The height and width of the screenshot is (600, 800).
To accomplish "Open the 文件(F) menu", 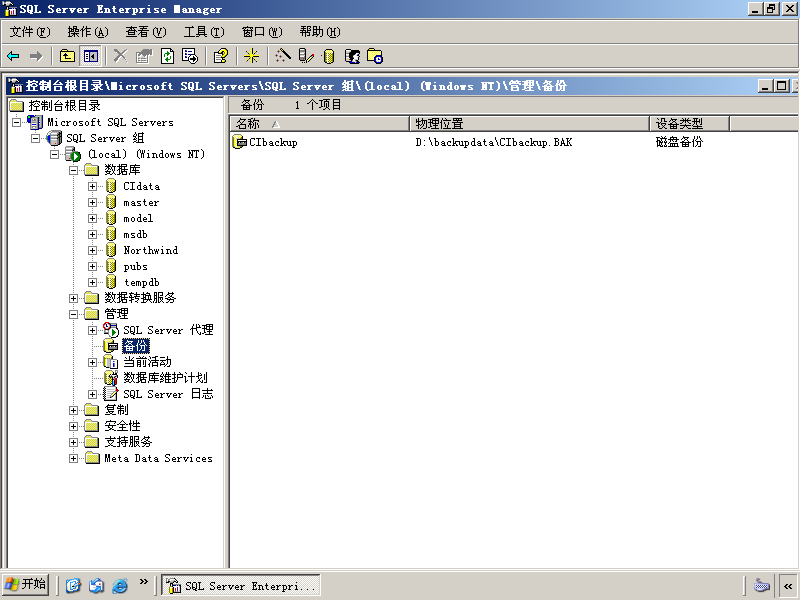I will coord(30,32).
